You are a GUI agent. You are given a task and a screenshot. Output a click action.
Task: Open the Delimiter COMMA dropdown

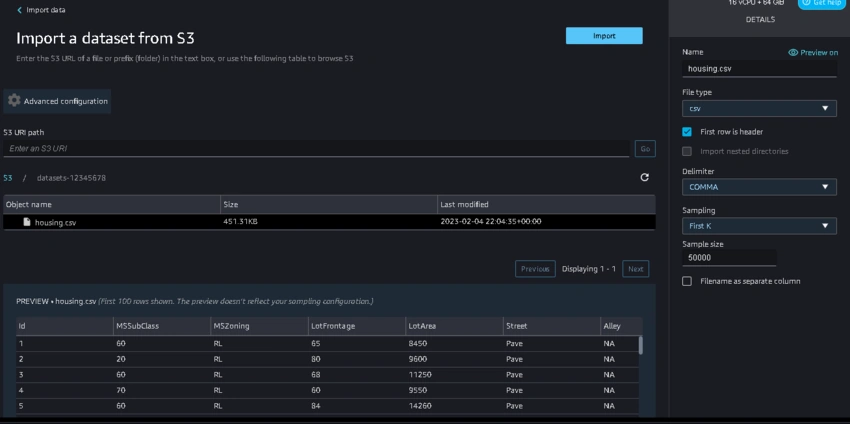[759, 187]
